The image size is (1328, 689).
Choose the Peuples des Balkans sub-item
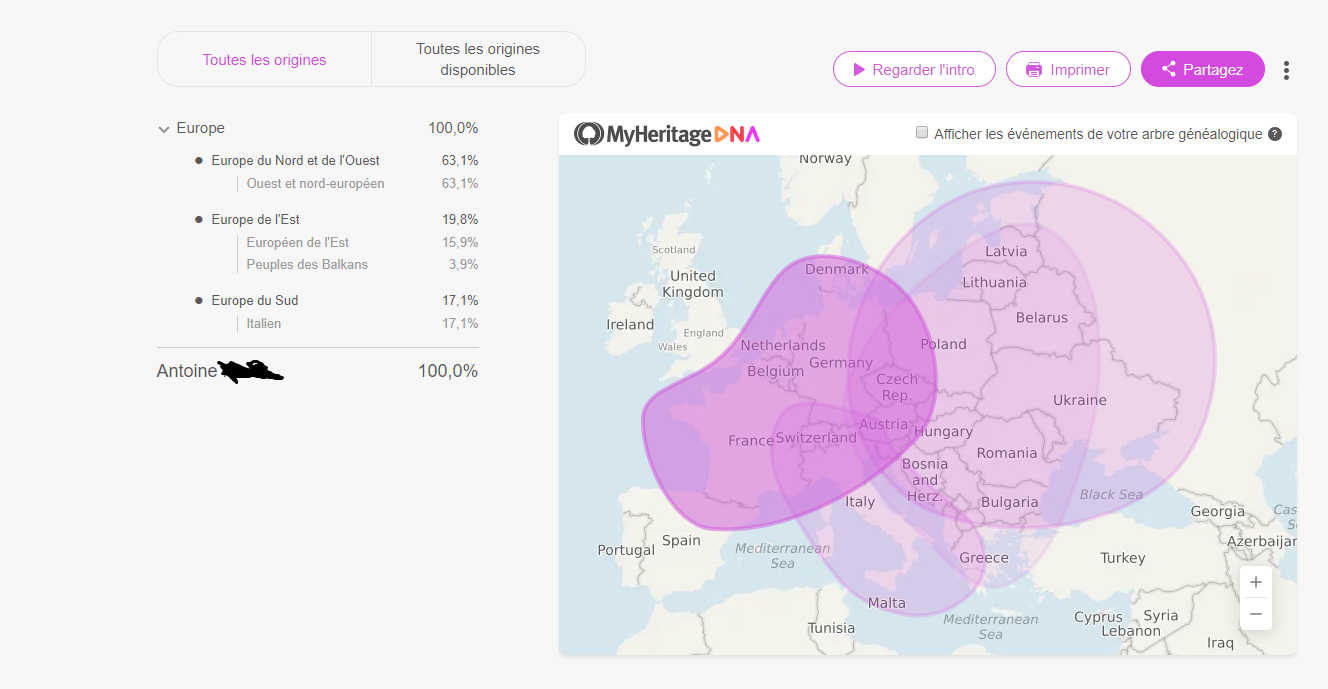tap(307, 264)
